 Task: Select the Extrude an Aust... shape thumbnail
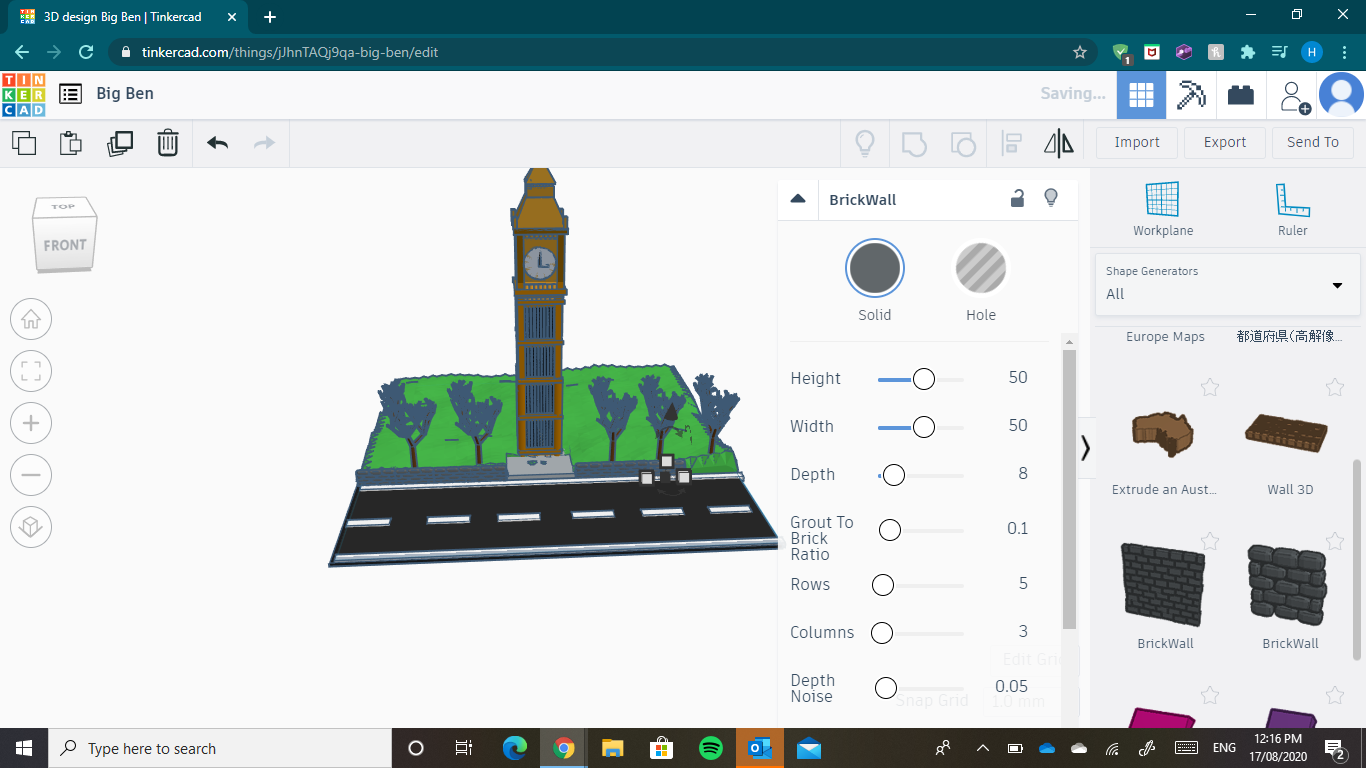(1163, 435)
